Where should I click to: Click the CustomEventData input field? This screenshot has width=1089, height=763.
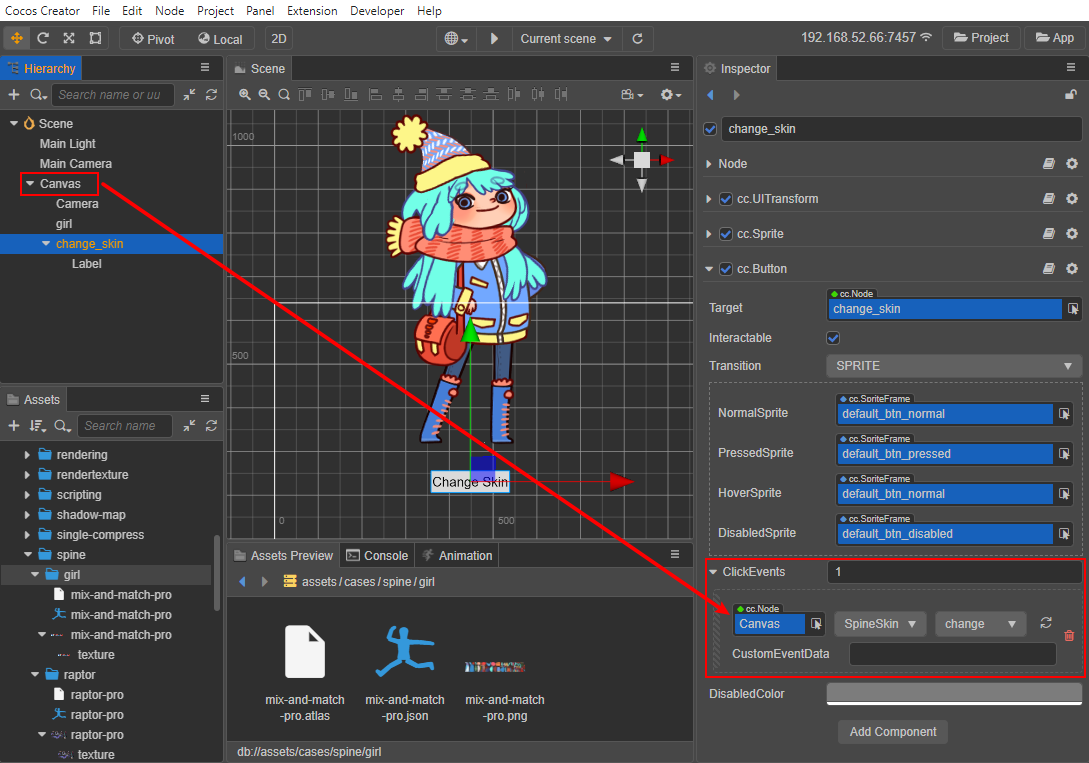(952, 654)
